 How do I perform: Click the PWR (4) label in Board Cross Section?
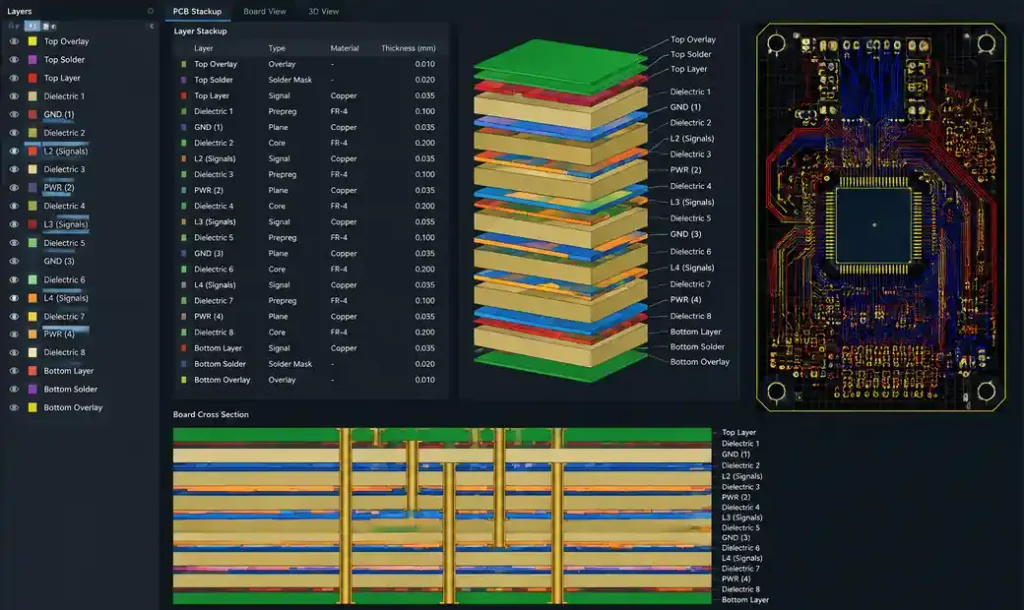(735, 579)
